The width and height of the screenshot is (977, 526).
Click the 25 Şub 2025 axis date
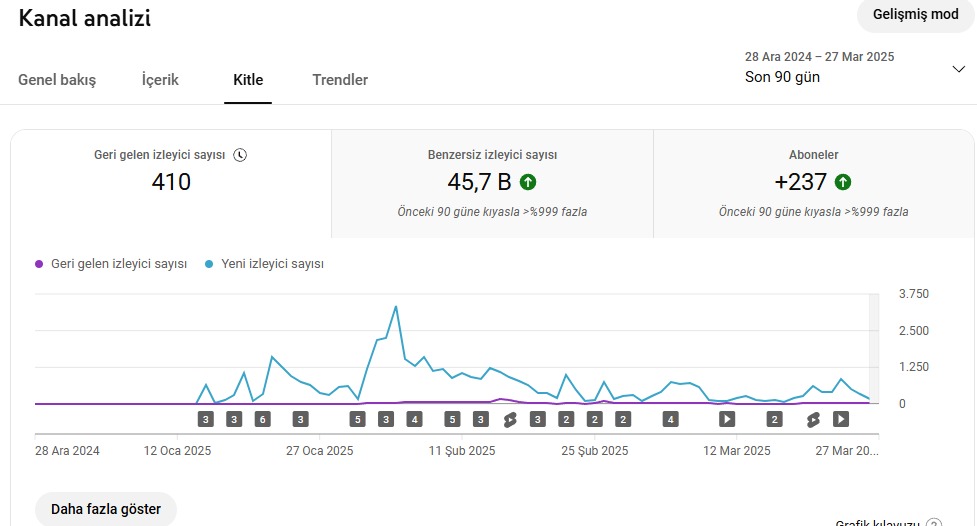click(594, 451)
